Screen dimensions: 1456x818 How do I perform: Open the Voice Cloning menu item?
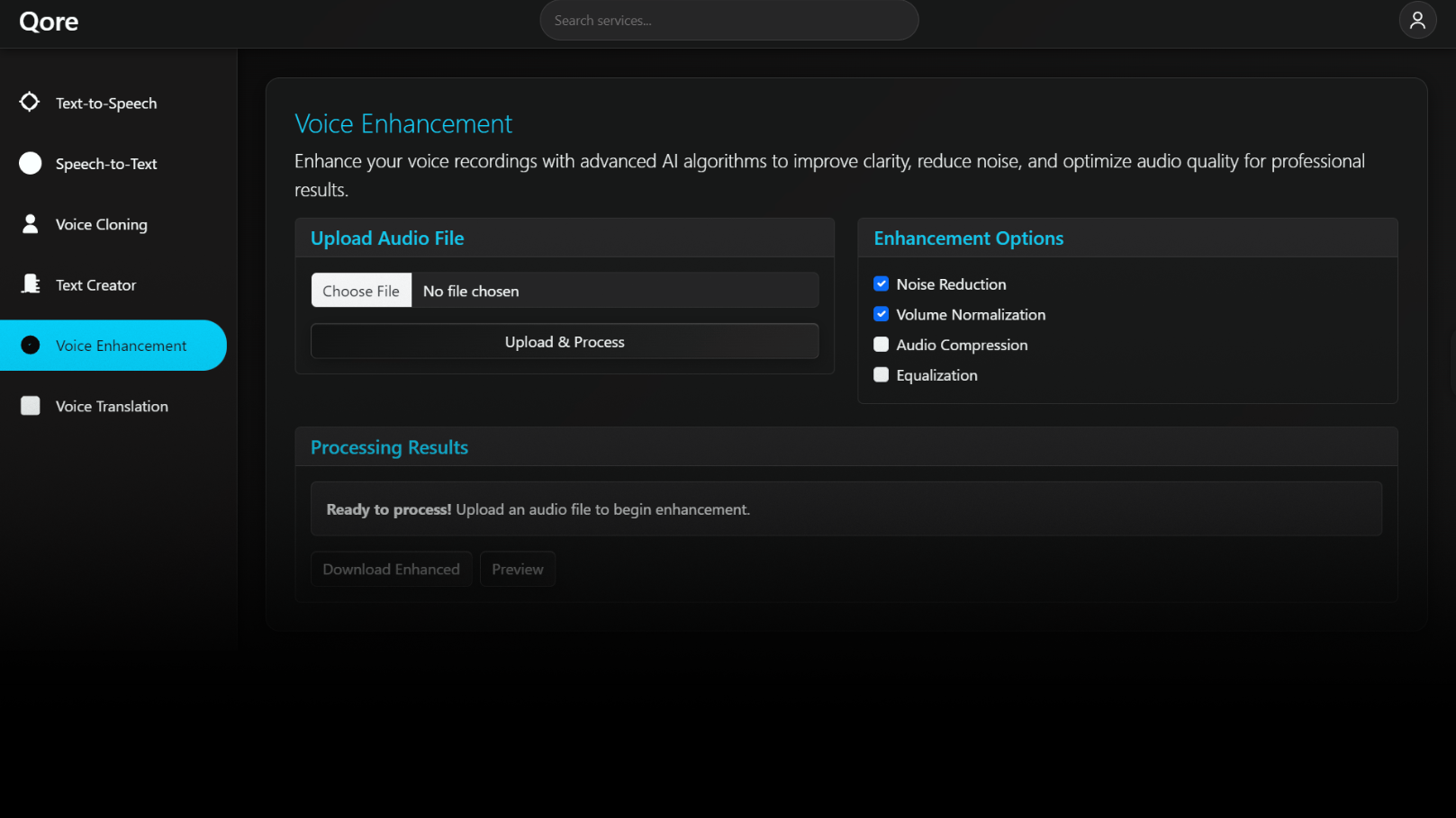(101, 225)
